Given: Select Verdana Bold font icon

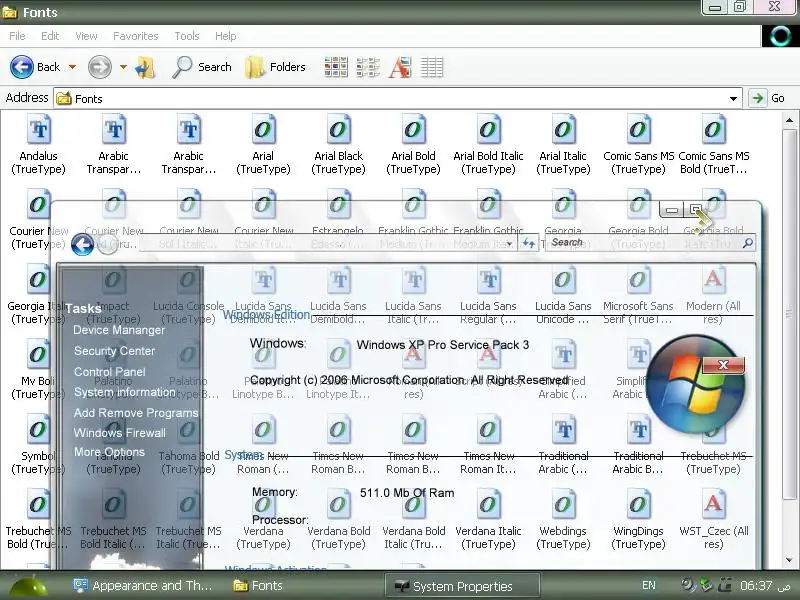Looking at the screenshot, I should pos(338,505).
